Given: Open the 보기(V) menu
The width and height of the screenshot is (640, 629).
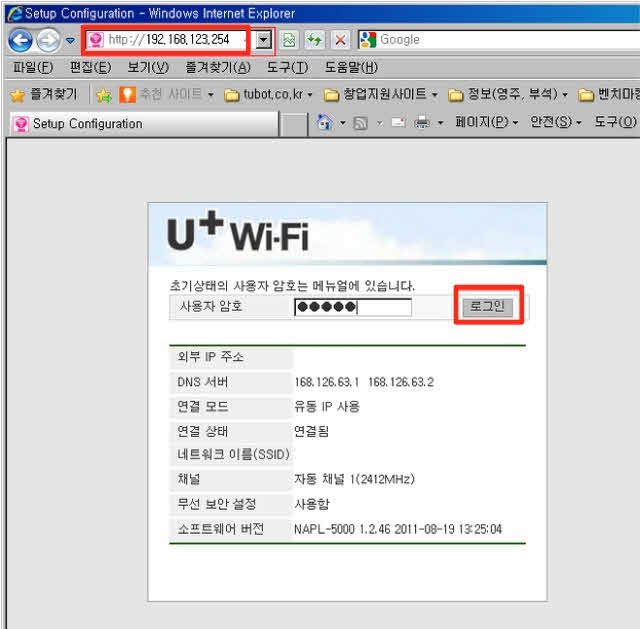Looking at the screenshot, I should click(148, 67).
